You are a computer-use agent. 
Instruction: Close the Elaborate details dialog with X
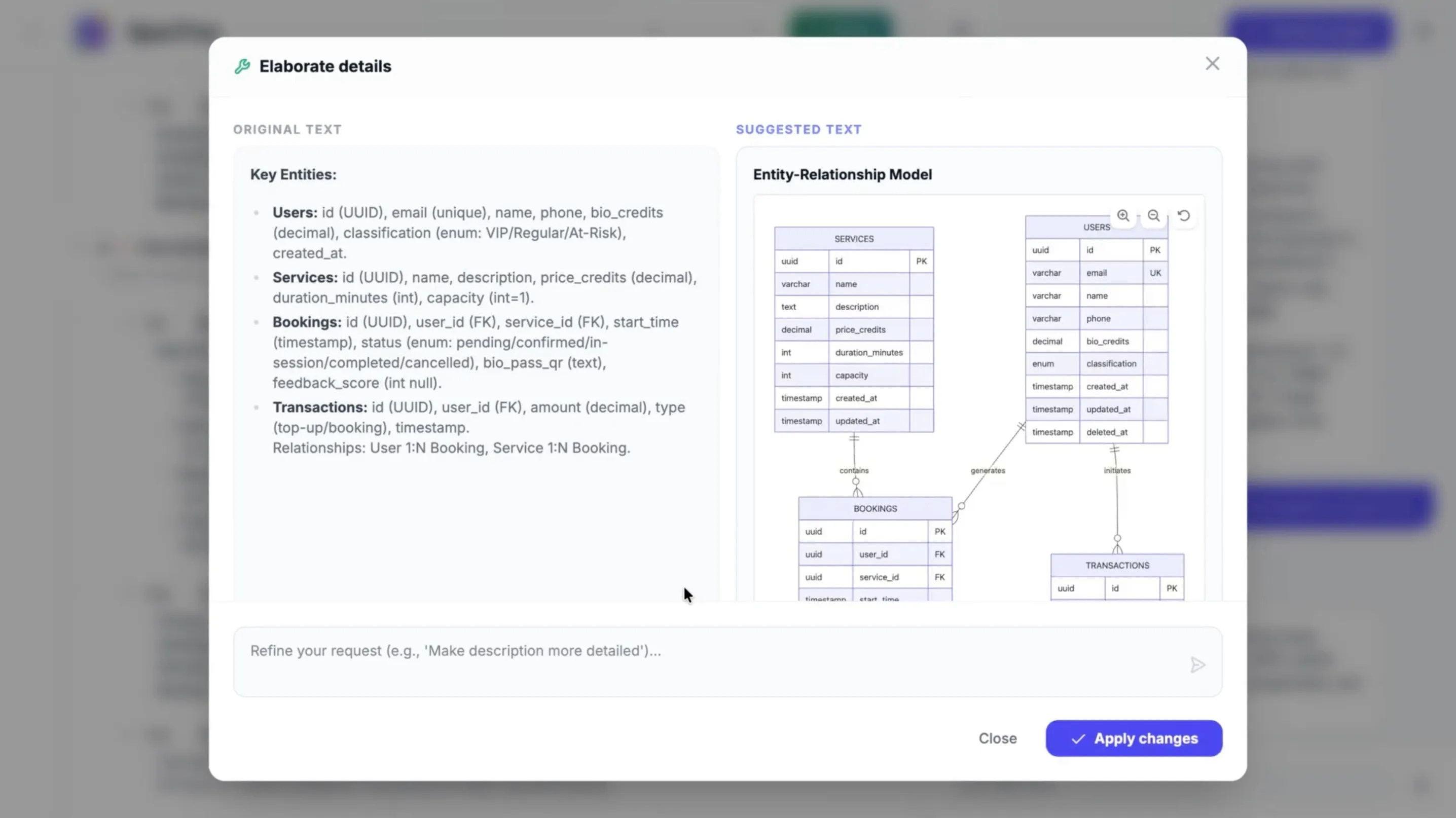click(1212, 64)
